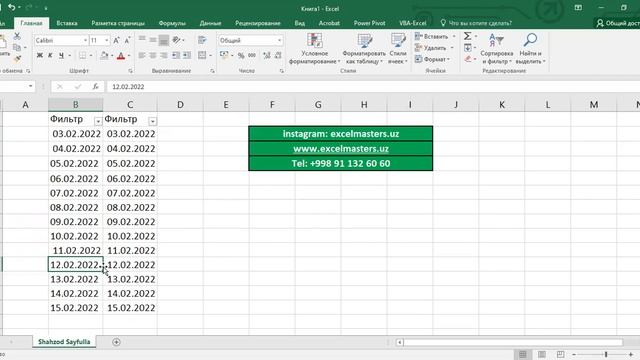Apply the fill color bucket
This screenshot has width=640, height=360.
(x=104, y=56)
